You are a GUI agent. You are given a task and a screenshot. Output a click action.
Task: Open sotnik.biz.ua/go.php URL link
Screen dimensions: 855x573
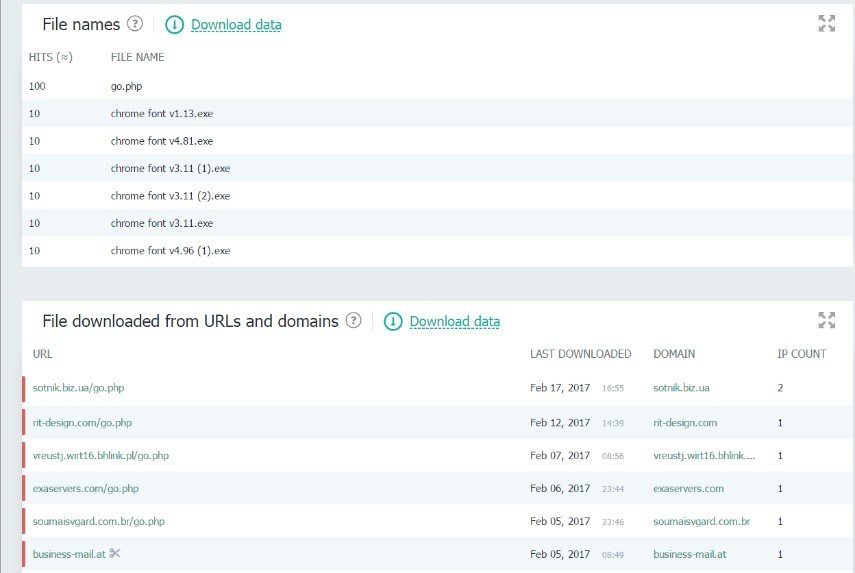[x=79, y=388]
